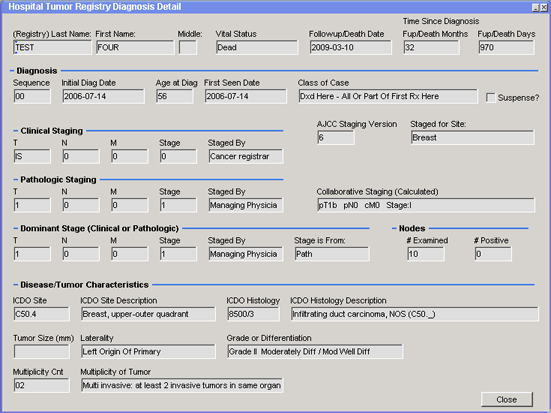This screenshot has width=551, height=413.
Task: Select the Staged for Site Breast field
Action: click(x=473, y=137)
